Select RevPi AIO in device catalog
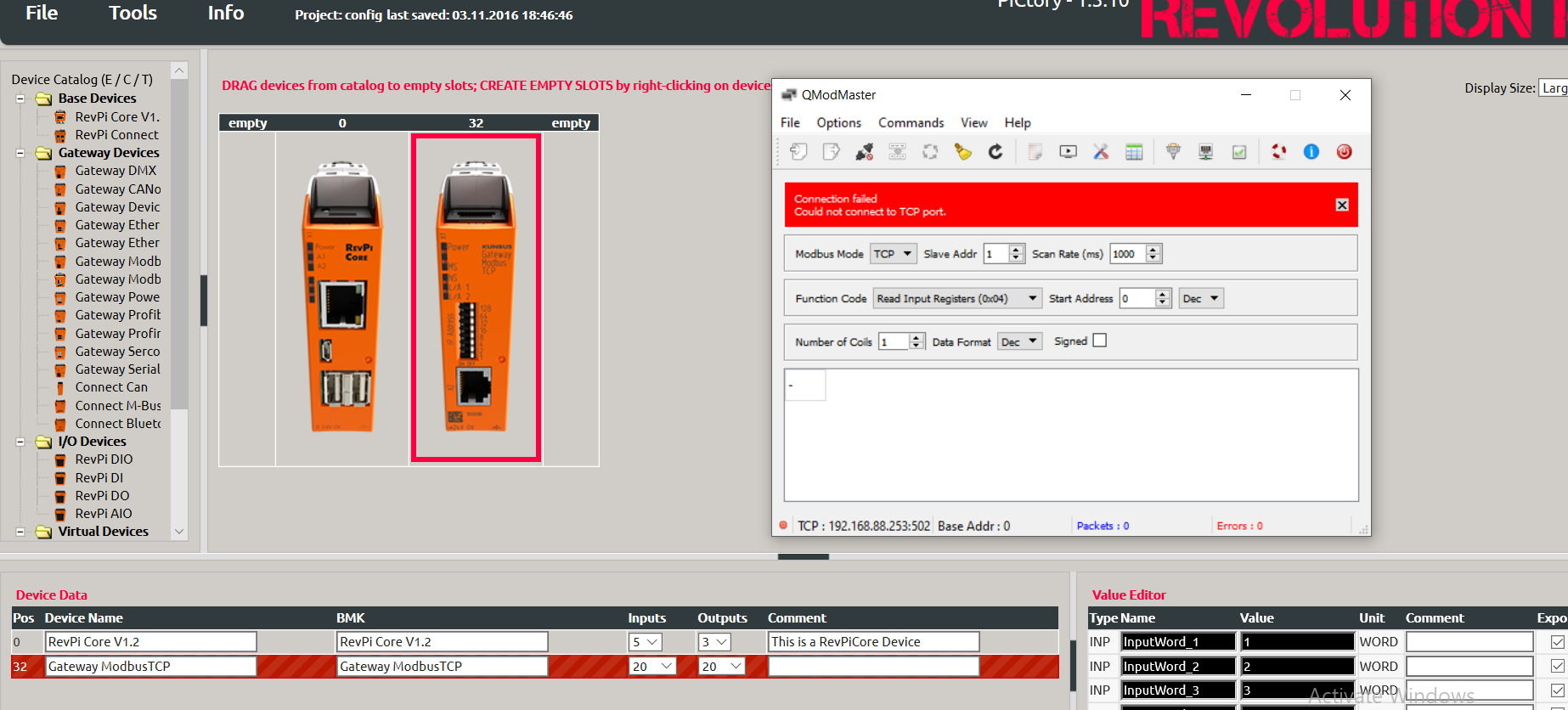1568x710 pixels. pos(104,514)
